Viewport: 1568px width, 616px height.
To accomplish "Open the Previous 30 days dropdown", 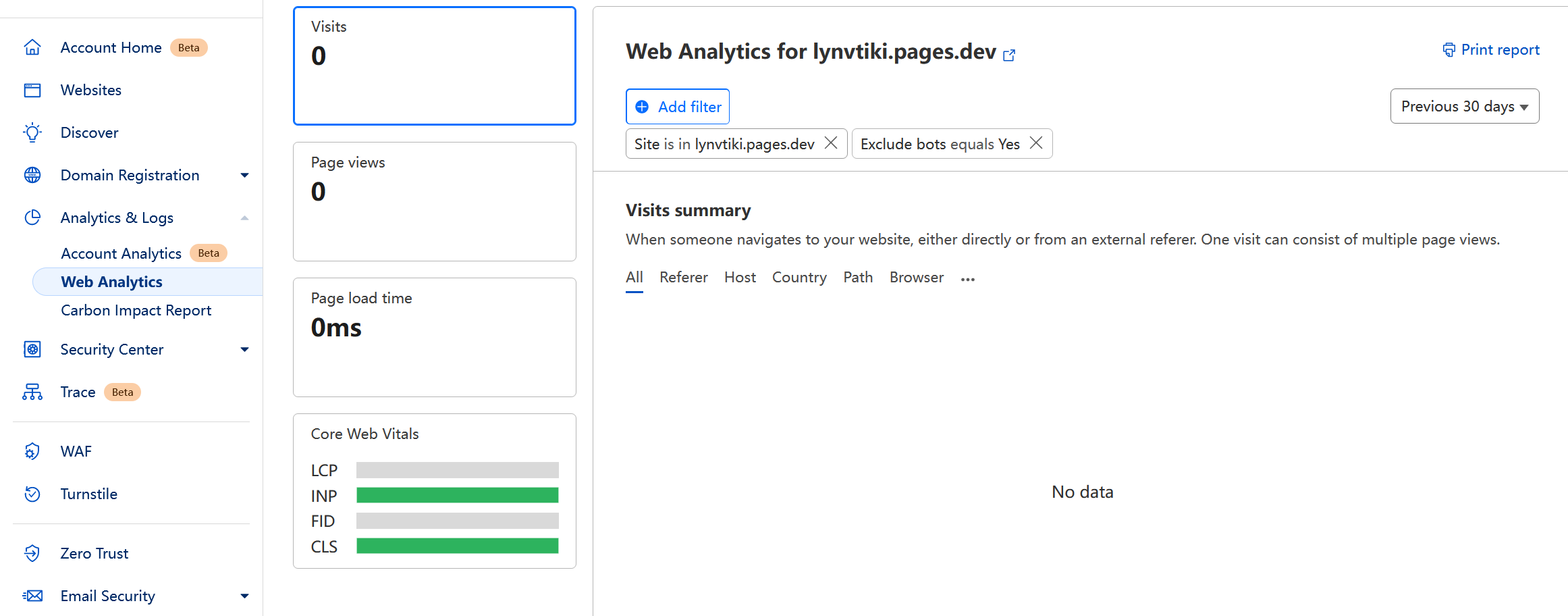I will click(1464, 106).
